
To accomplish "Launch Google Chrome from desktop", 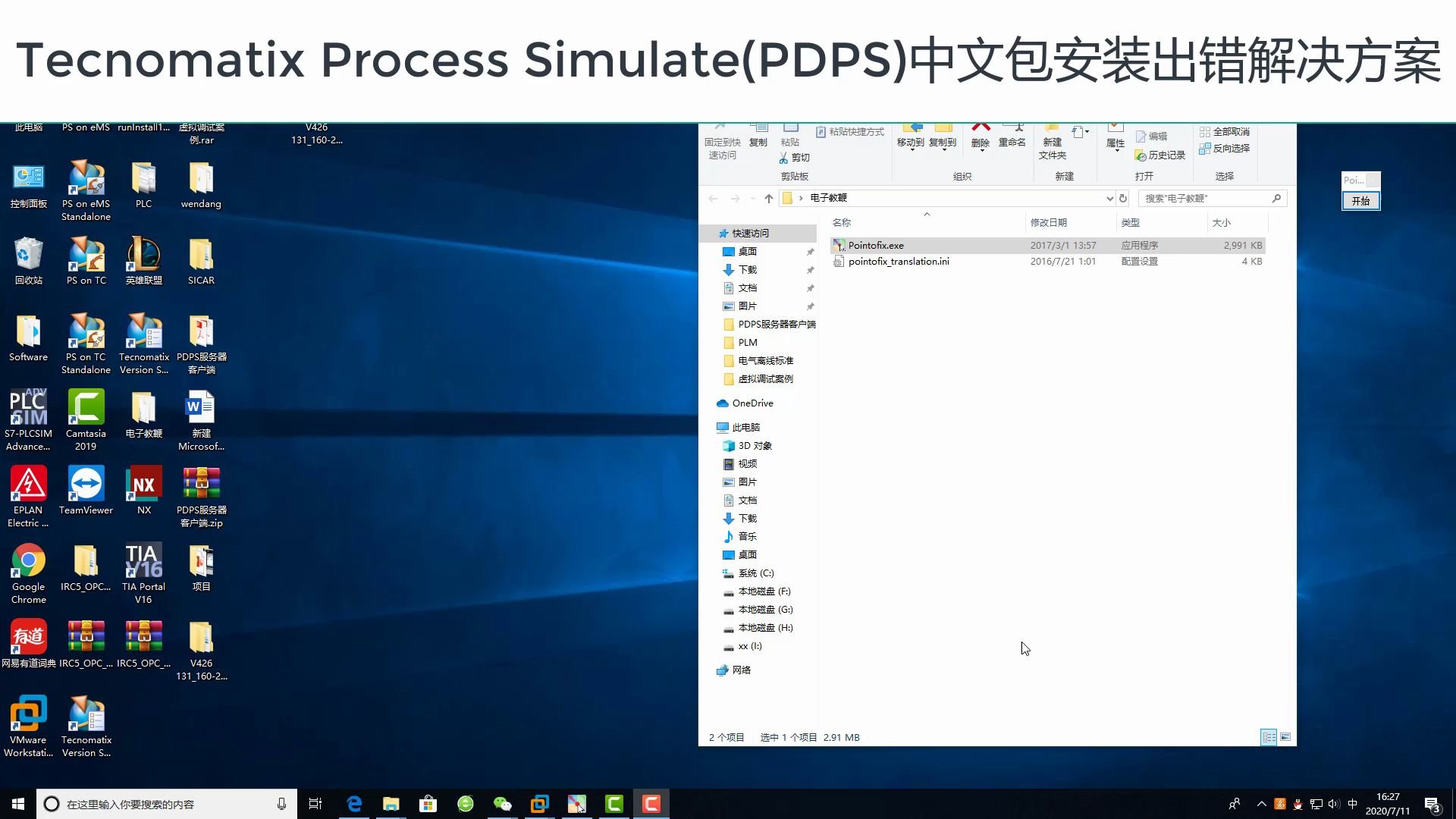I will click(29, 574).
